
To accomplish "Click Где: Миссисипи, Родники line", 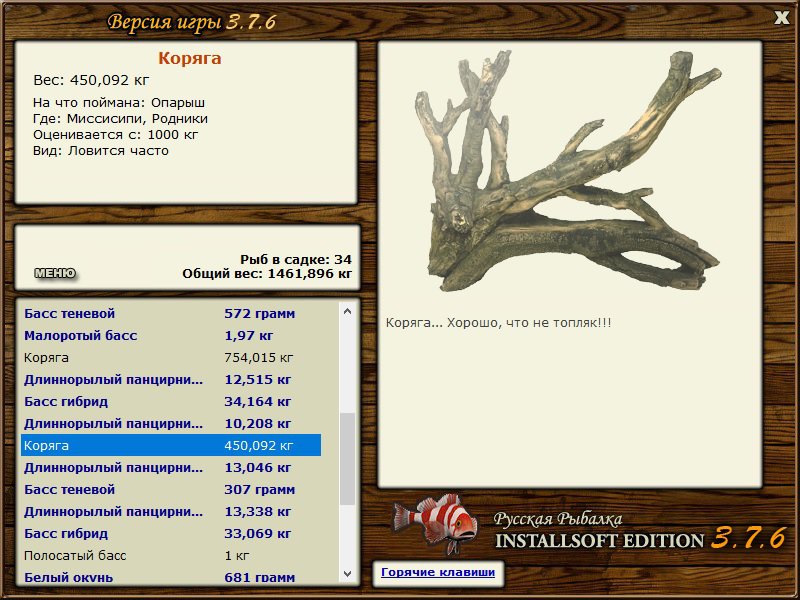I will (120, 118).
